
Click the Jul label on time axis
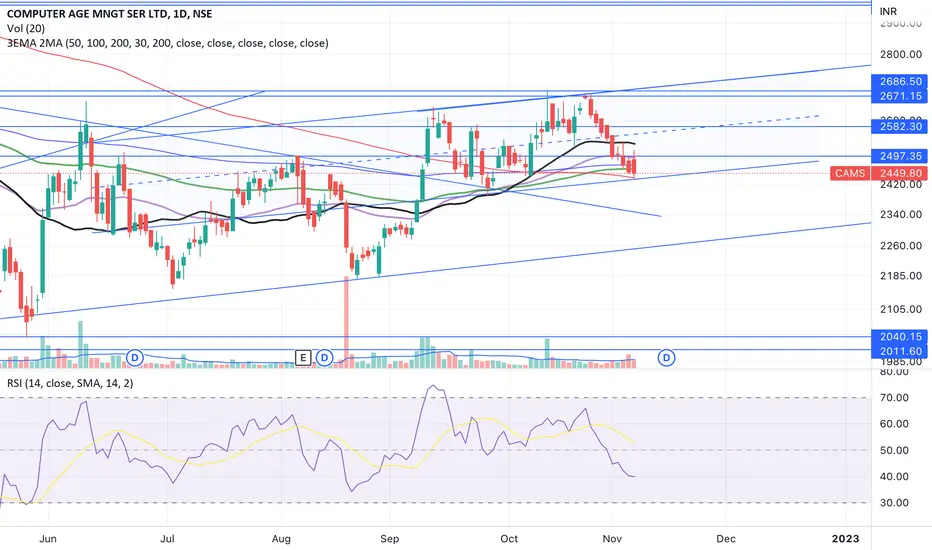coord(168,539)
